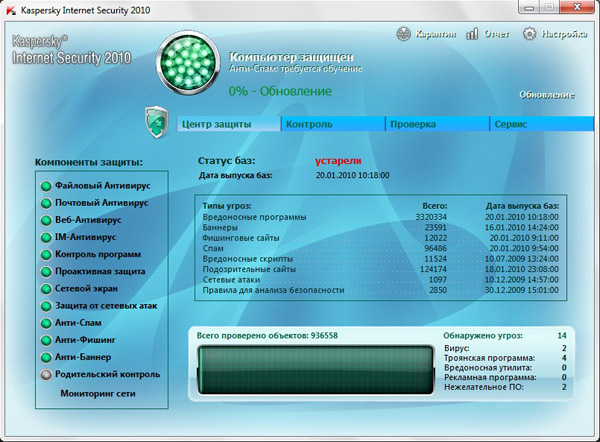Click the IM-Антивирус status indicator
600x442 pixels.
46,238
